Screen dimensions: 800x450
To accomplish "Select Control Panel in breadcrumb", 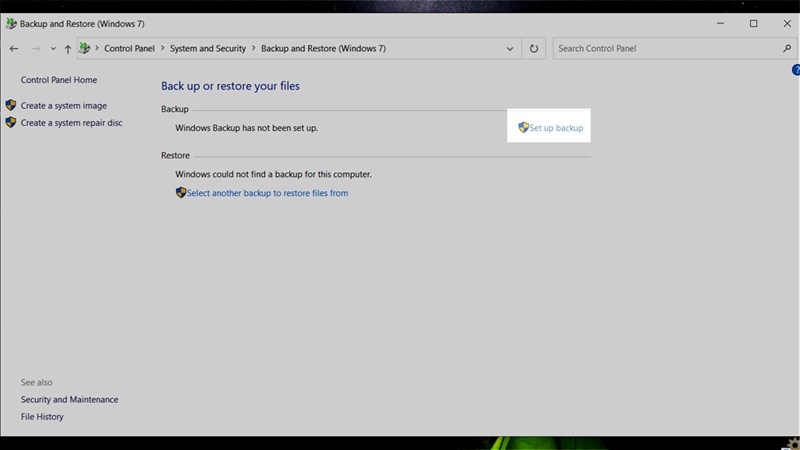I will tap(129, 48).
